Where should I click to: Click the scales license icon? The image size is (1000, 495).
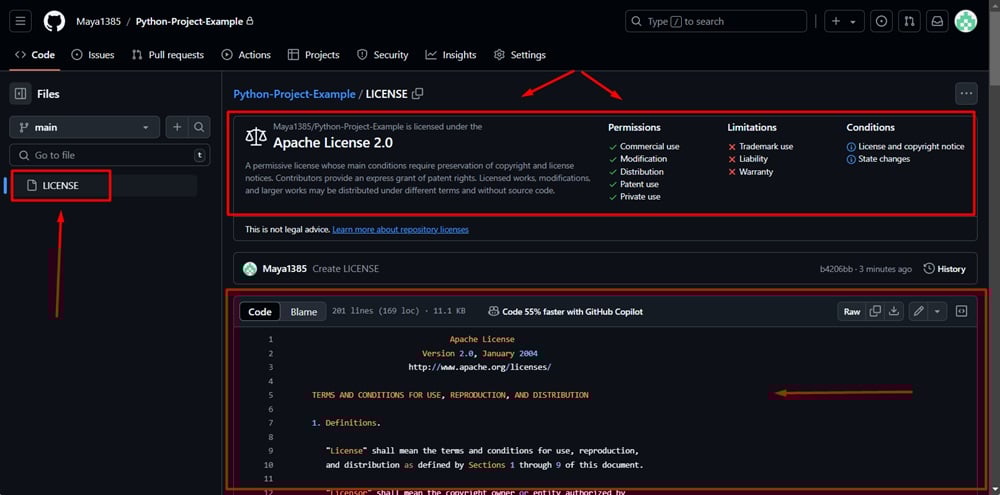254,137
